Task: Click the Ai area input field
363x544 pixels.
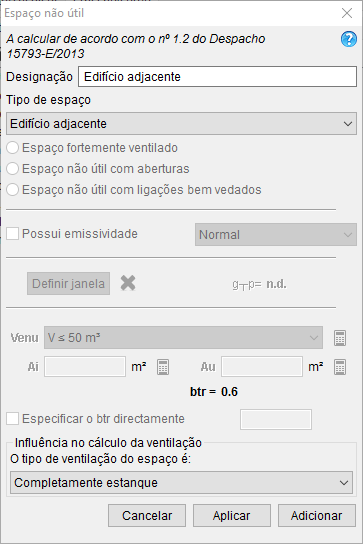Action: 85,366
